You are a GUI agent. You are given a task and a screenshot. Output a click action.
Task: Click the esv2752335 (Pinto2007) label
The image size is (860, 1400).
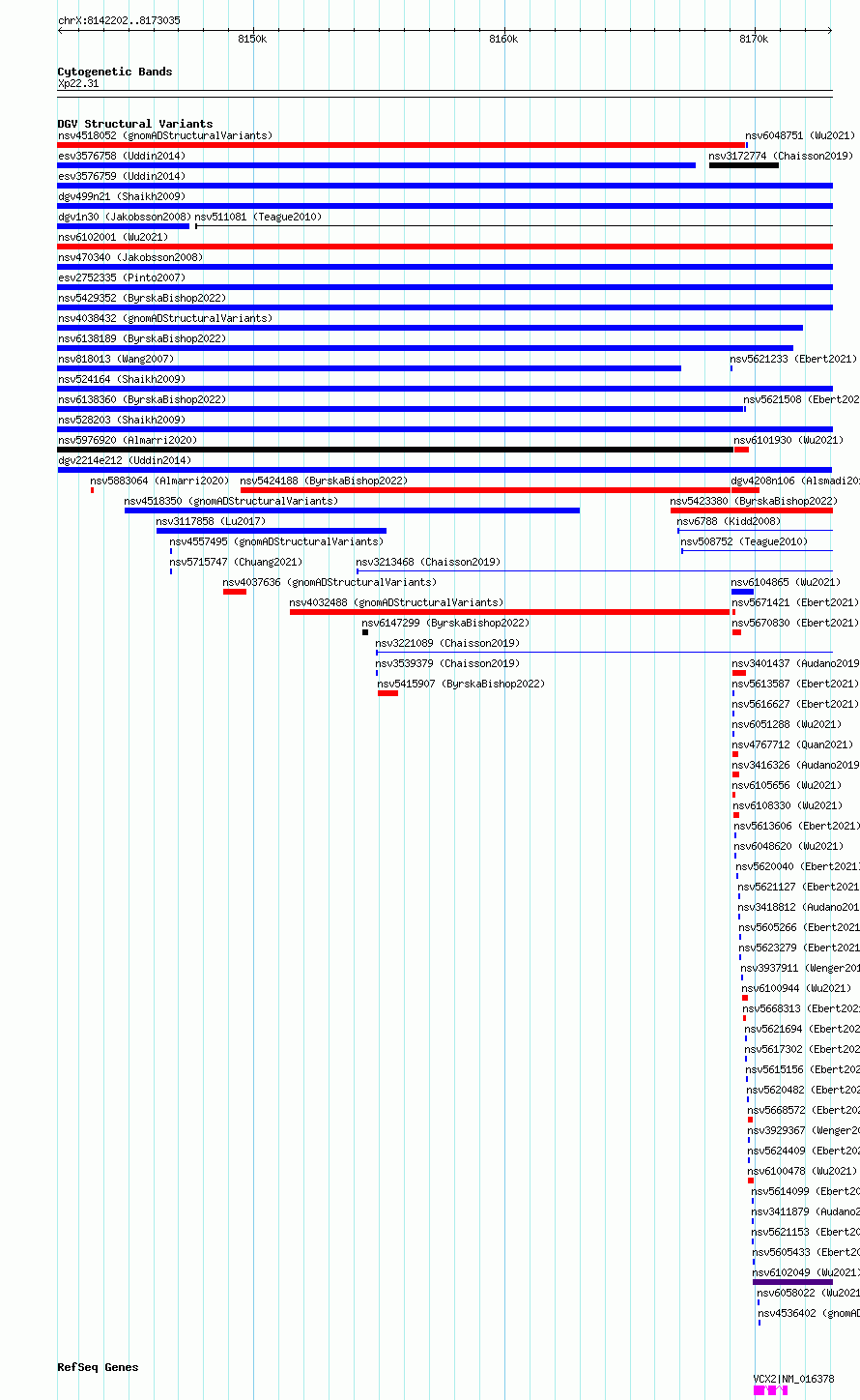122,277
